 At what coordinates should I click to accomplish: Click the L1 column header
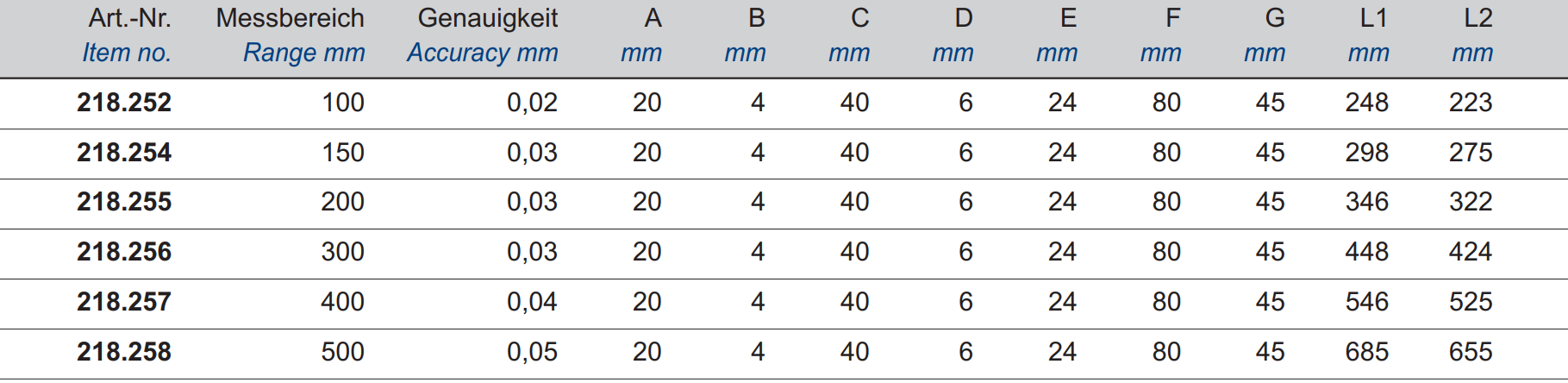1374,18
